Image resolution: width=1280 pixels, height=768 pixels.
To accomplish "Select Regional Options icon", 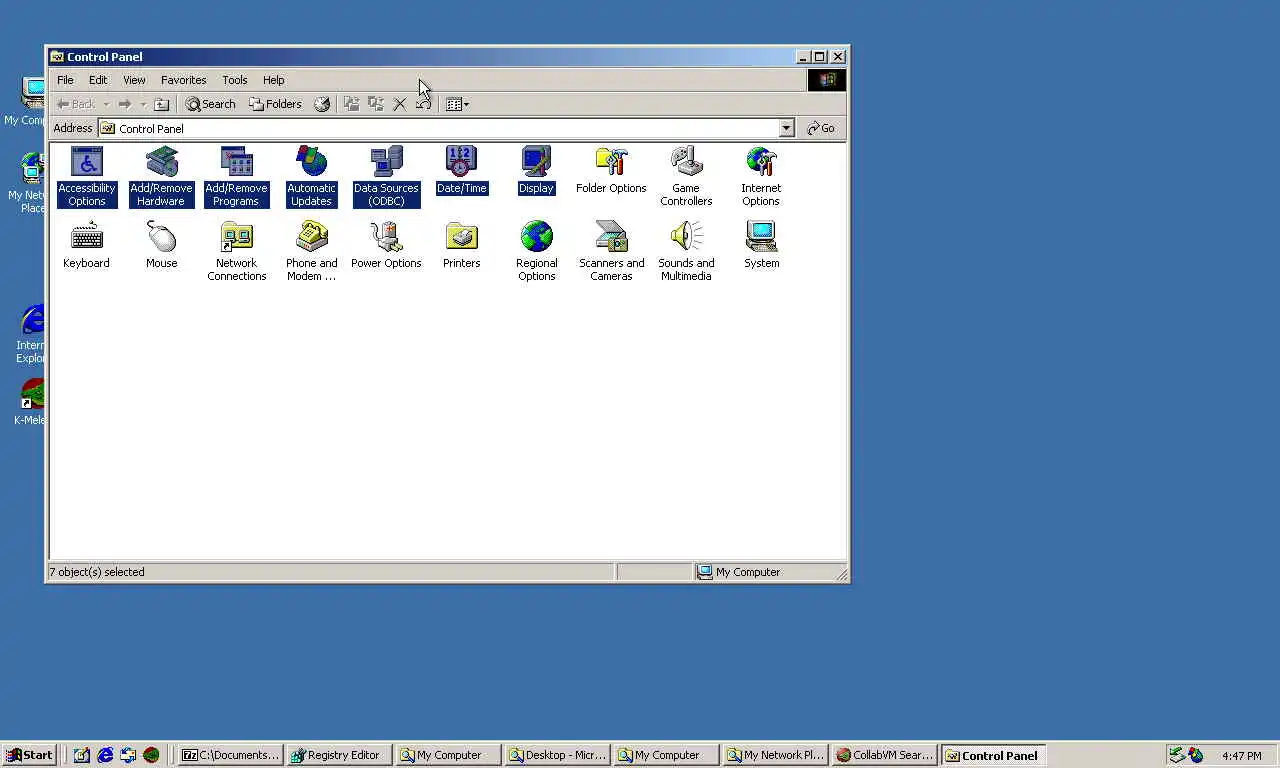I will pos(536,252).
